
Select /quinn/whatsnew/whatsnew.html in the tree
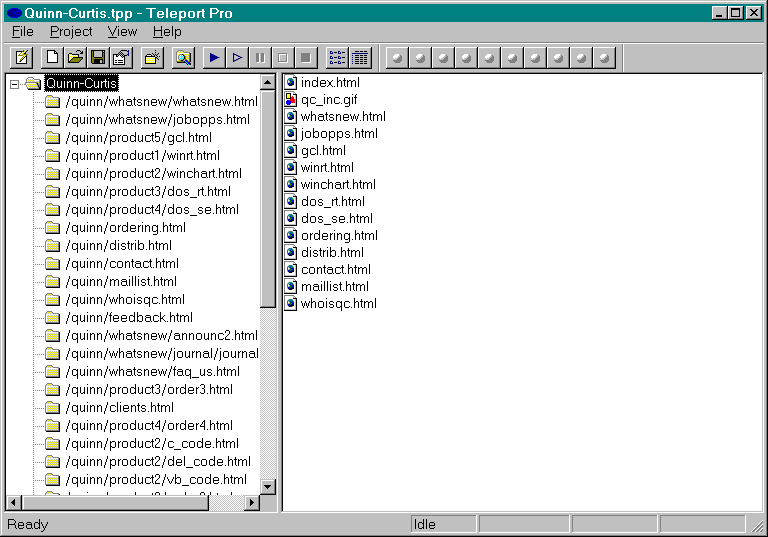click(161, 101)
